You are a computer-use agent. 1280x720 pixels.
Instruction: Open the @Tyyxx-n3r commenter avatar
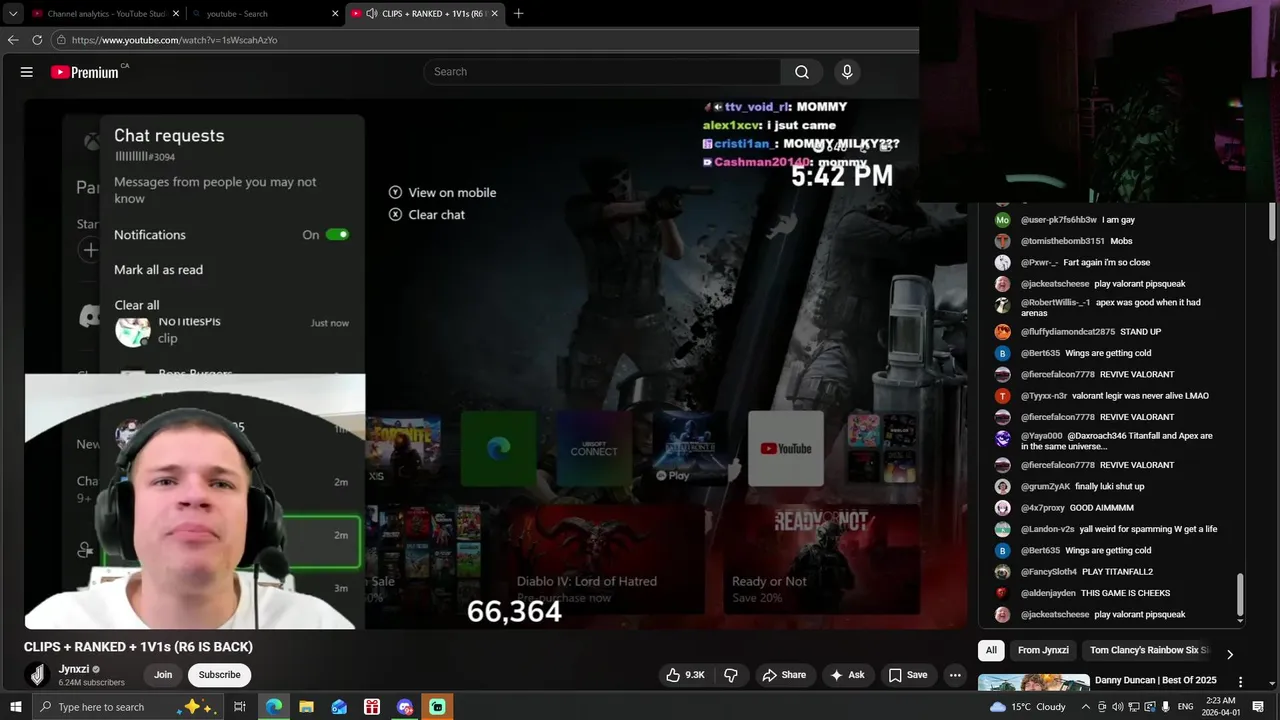(x=1002, y=396)
